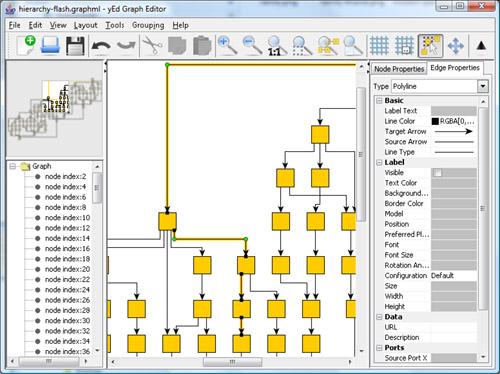Screen dimensions: 500x374
Task: Select node index:10 in the tree
Action: tap(67, 218)
